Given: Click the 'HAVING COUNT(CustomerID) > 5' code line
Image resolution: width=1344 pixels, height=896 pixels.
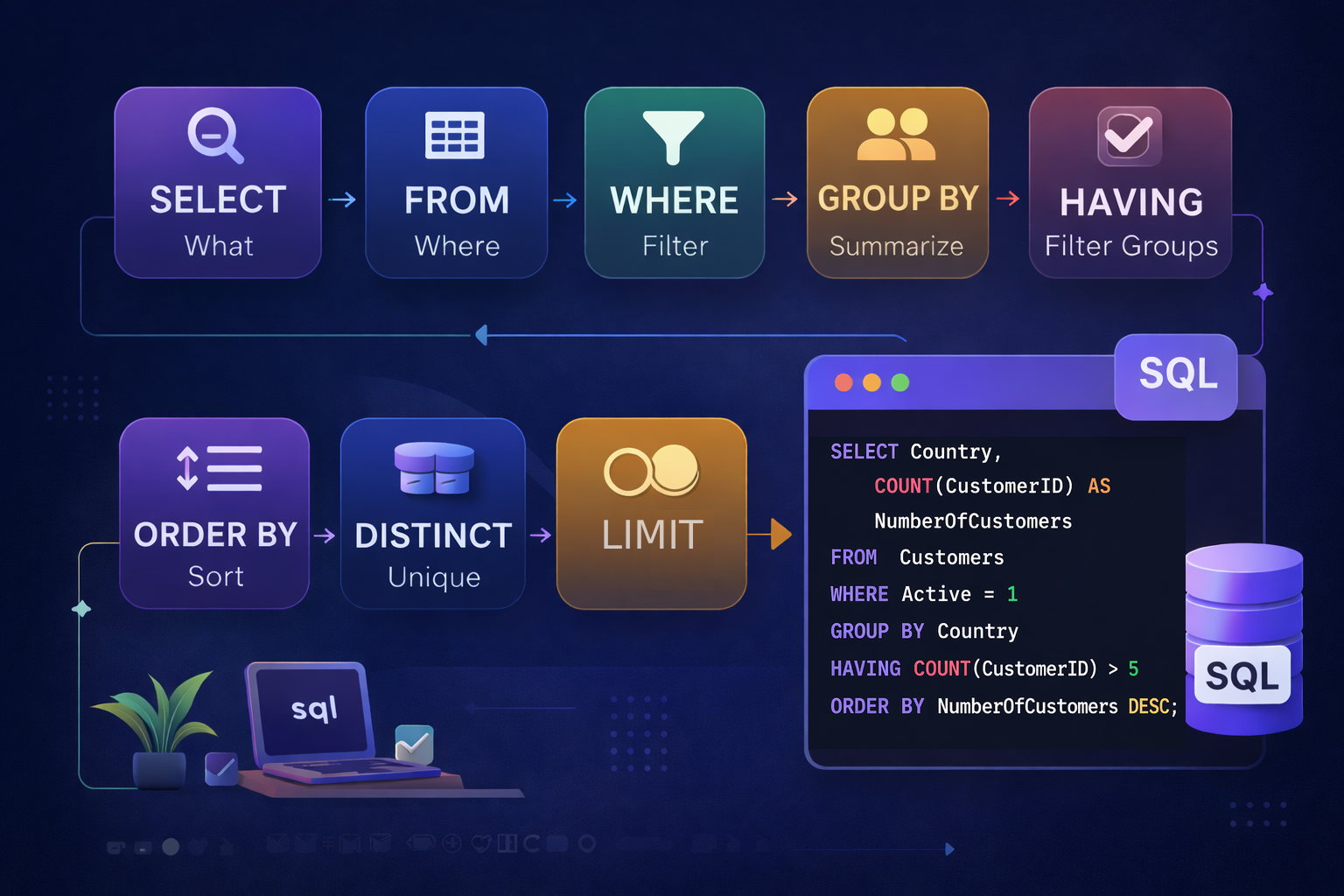Looking at the screenshot, I should (984, 668).
